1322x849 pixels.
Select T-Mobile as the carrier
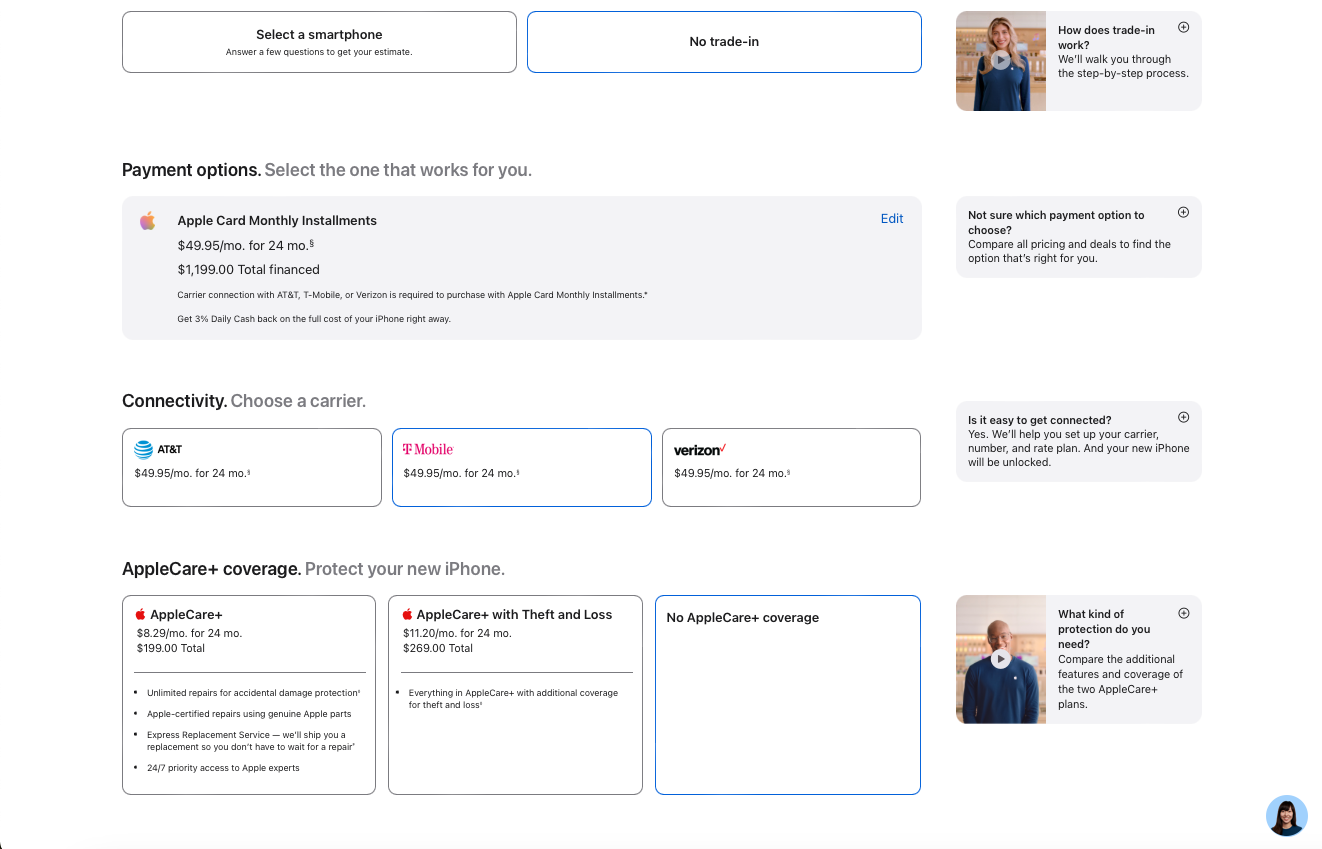(522, 467)
